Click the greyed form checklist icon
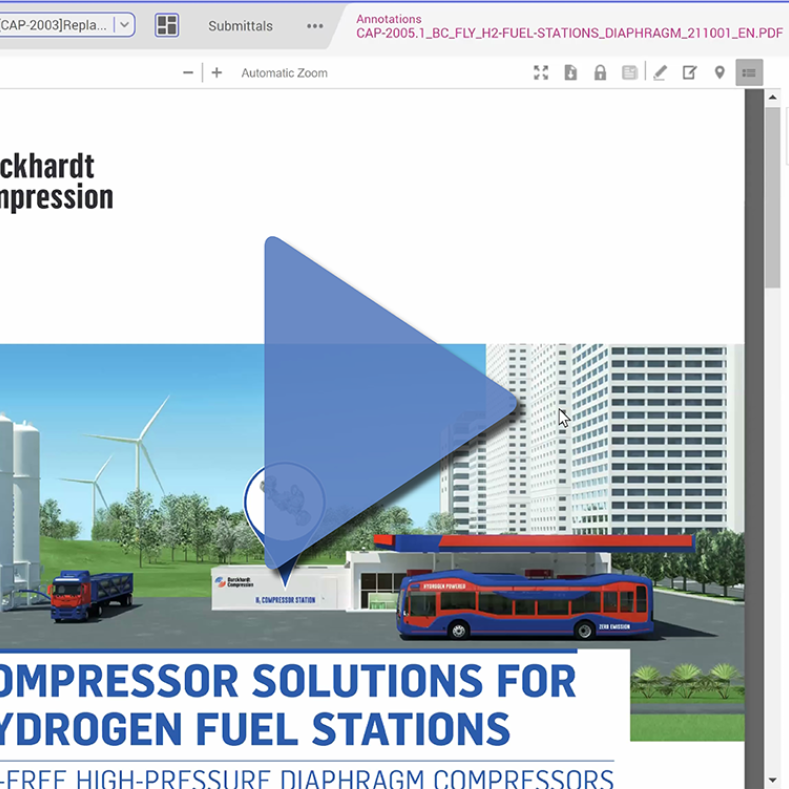This screenshot has height=789, width=789. click(629, 73)
